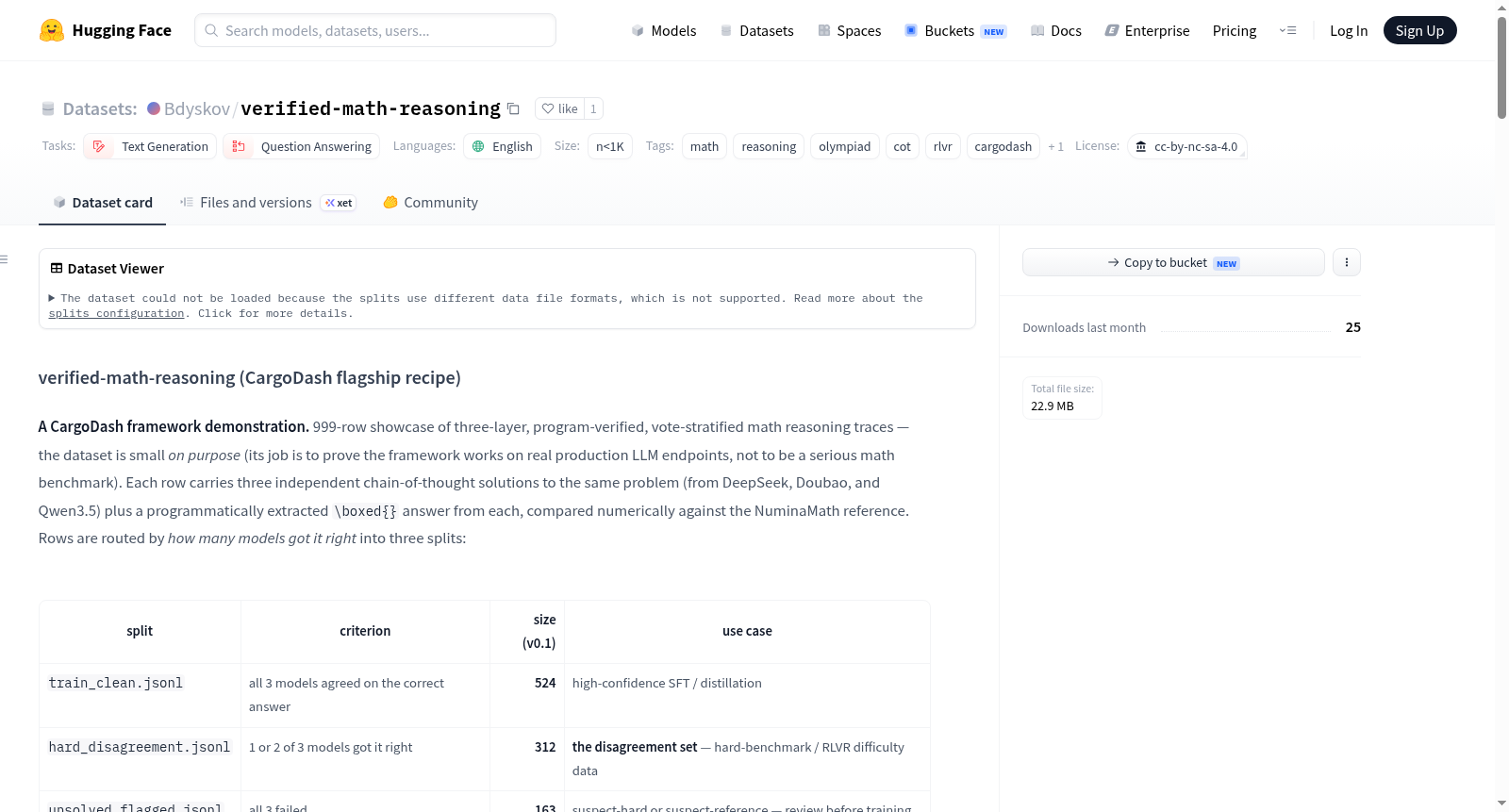Click the Datasets breadcrumb database icon
Screen dimensions: 1509x812
[x=48, y=108]
